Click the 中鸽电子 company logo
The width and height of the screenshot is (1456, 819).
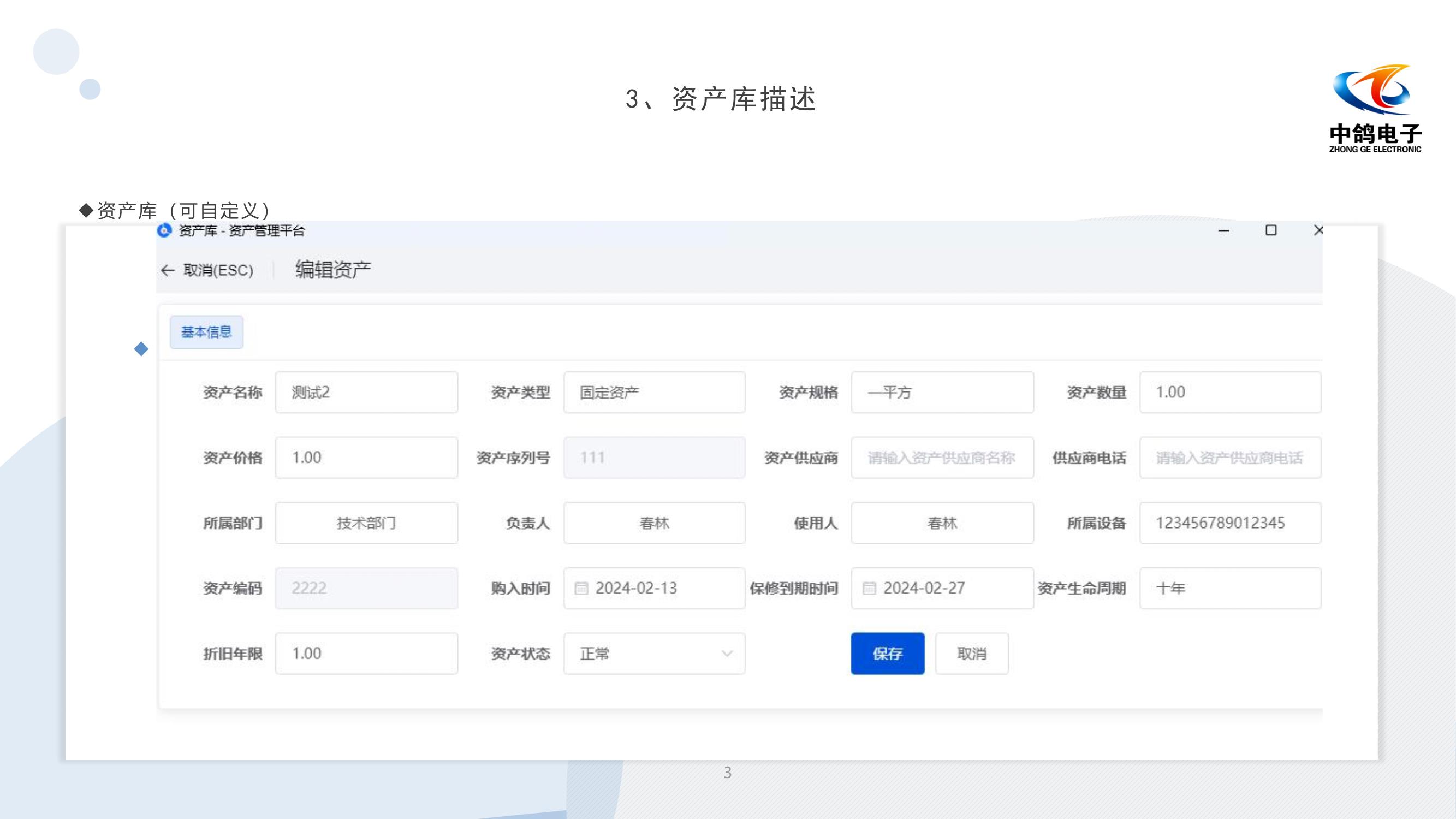(1375, 109)
